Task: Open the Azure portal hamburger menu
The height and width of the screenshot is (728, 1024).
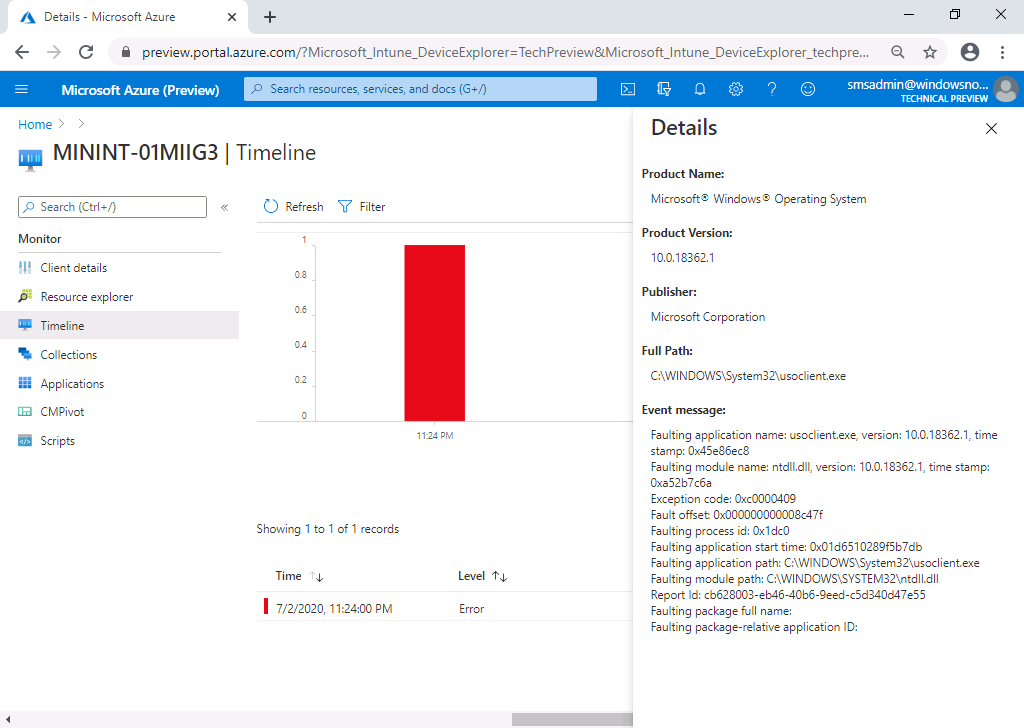Action: tap(22, 89)
